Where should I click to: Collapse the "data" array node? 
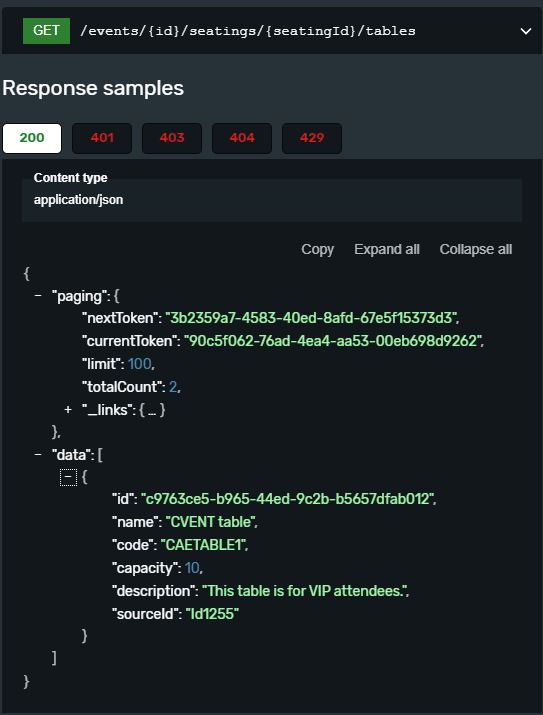pyautogui.click(x=38, y=455)
